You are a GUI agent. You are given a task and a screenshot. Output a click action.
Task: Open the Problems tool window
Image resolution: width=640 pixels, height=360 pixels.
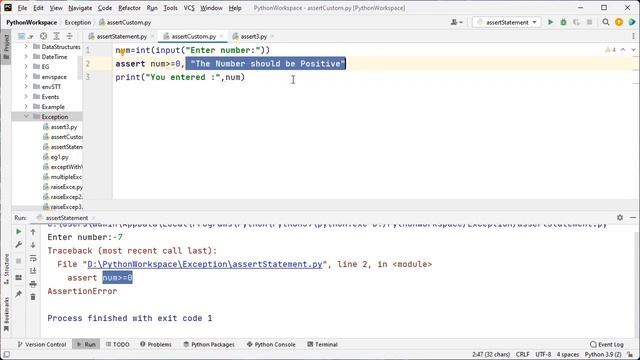[x=156, y=344]
